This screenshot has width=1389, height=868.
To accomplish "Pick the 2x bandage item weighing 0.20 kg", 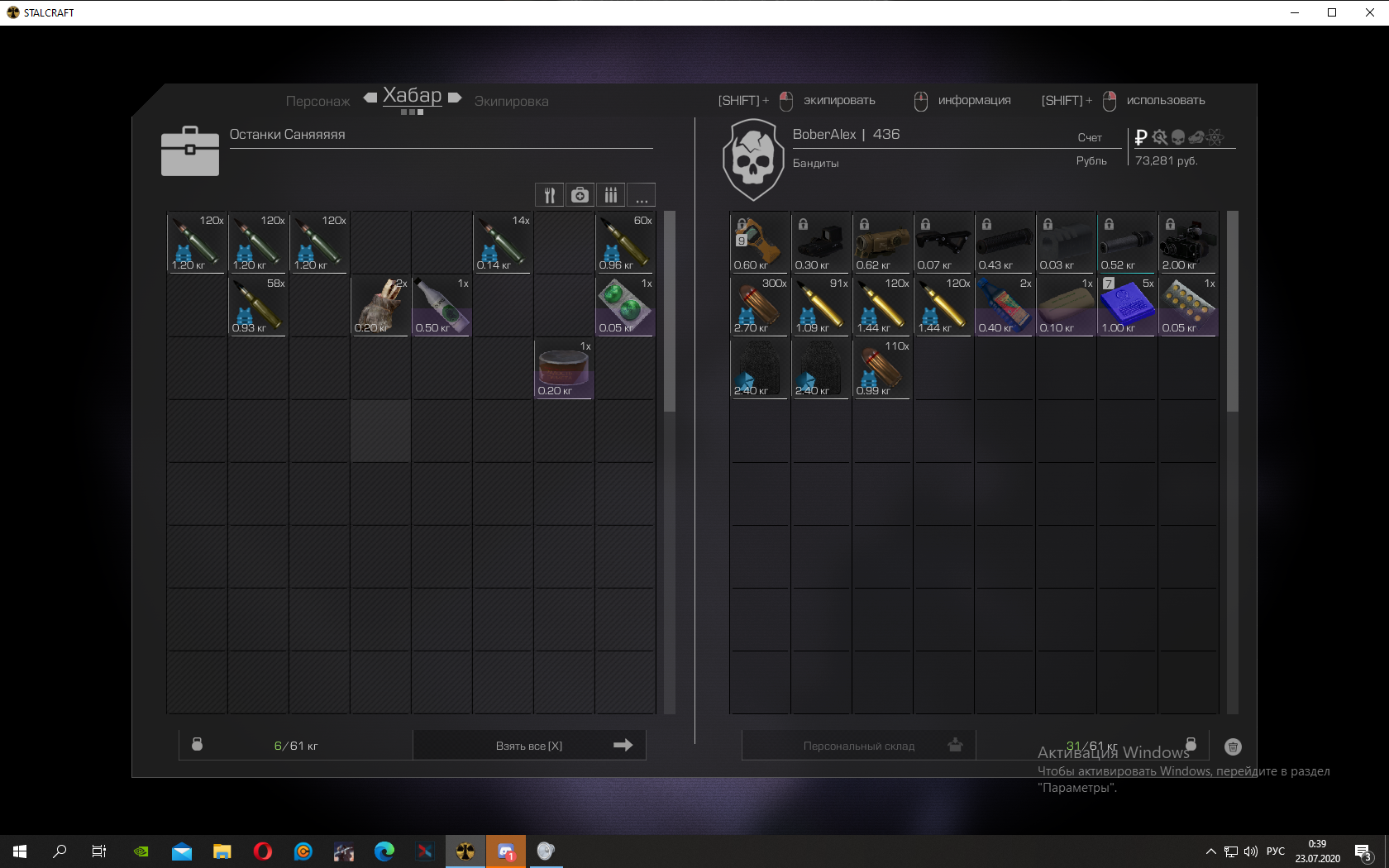I will pos(380,305).
